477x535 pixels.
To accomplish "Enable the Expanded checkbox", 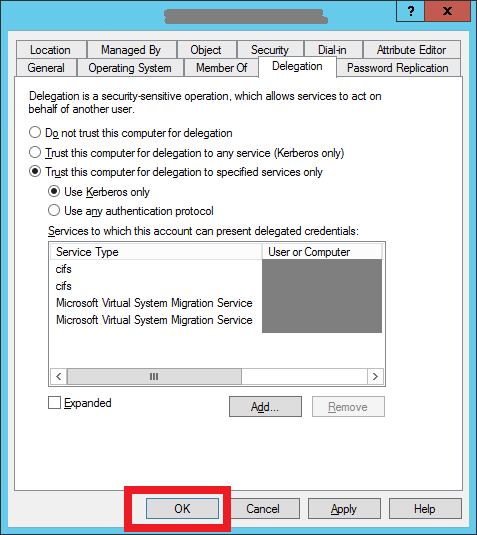I will (54, 403).
